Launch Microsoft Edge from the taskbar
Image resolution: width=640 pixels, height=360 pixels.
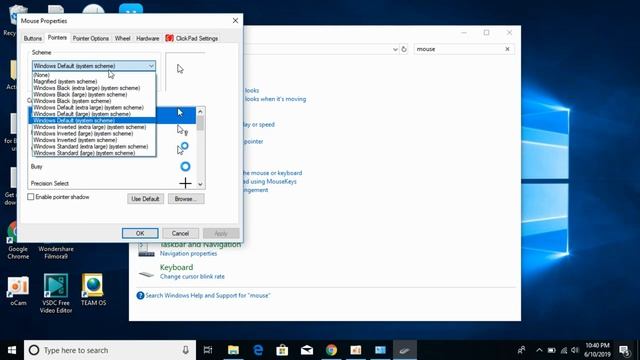click(x=258, y=350)
